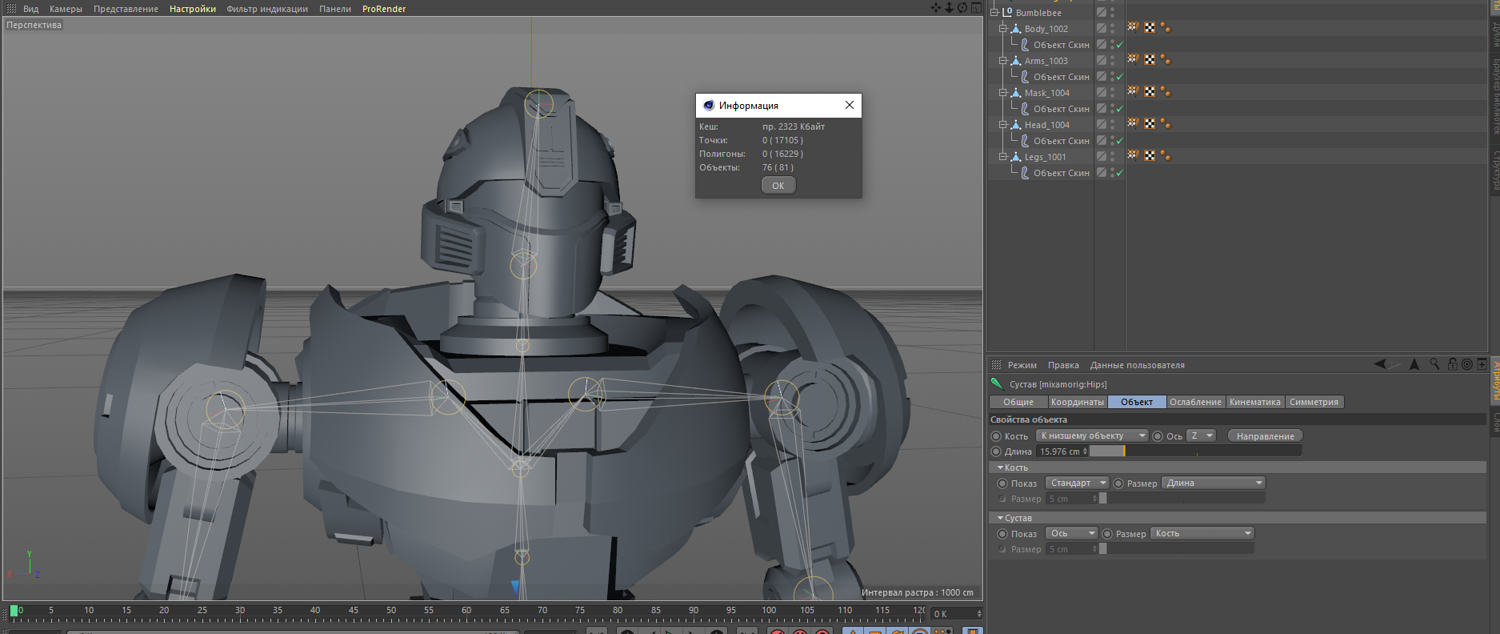The height and width of the screenshot is (634, 1500).
Task: Click the viewport pan camera icon
Action: point(935,8)
